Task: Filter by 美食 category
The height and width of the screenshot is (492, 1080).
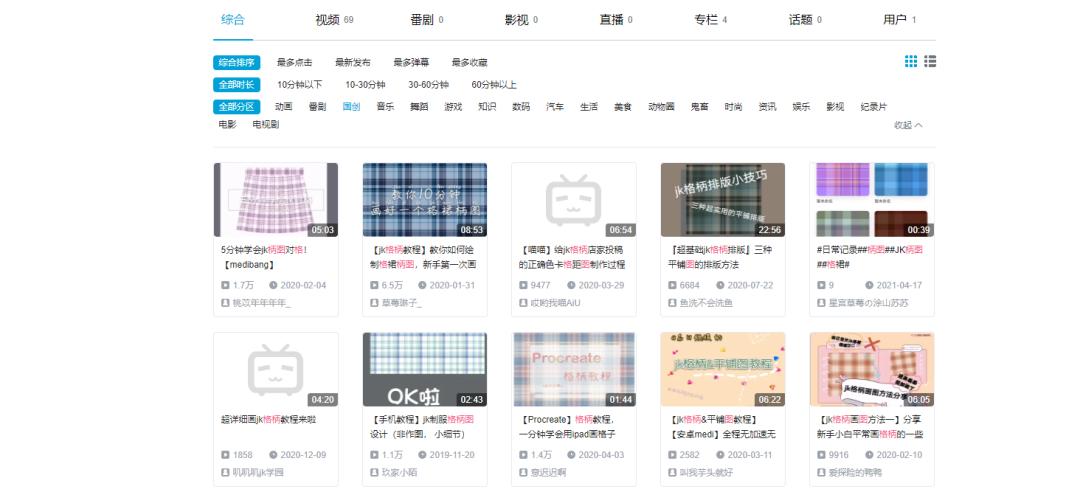Action: coord(623,107)
